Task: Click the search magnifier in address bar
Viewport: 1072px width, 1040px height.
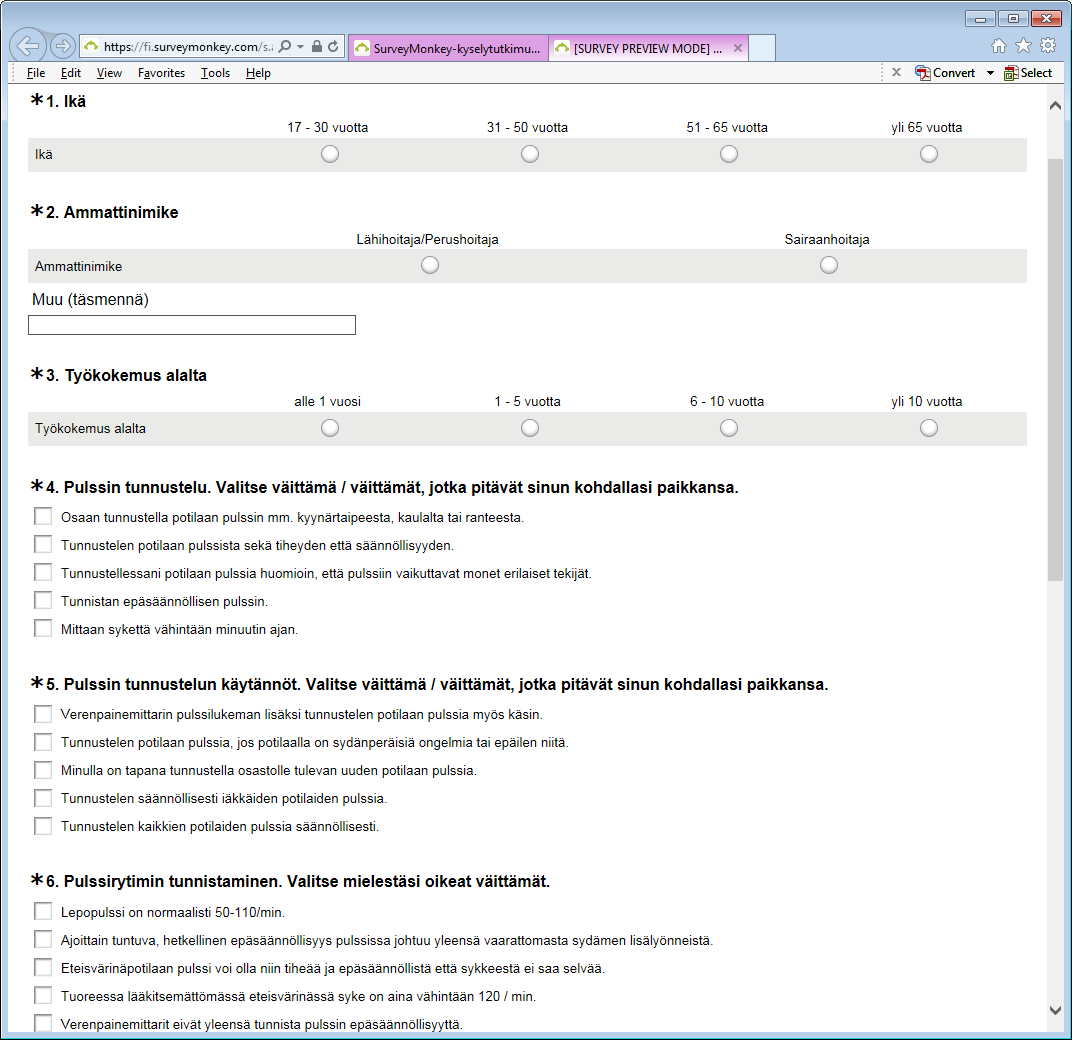Action: point(285,46)
